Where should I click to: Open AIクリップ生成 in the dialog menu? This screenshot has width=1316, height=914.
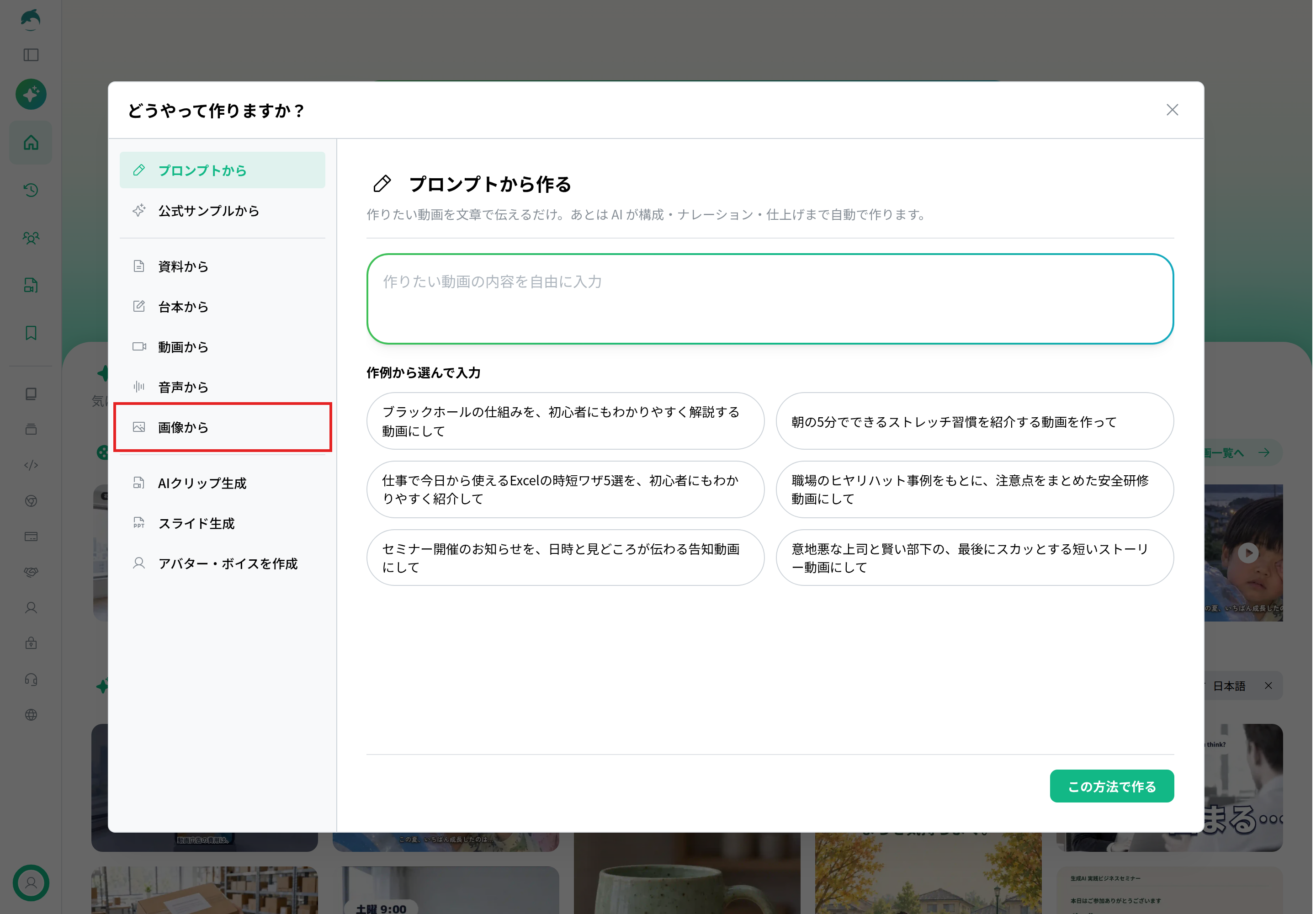click(x=222, y=483)
